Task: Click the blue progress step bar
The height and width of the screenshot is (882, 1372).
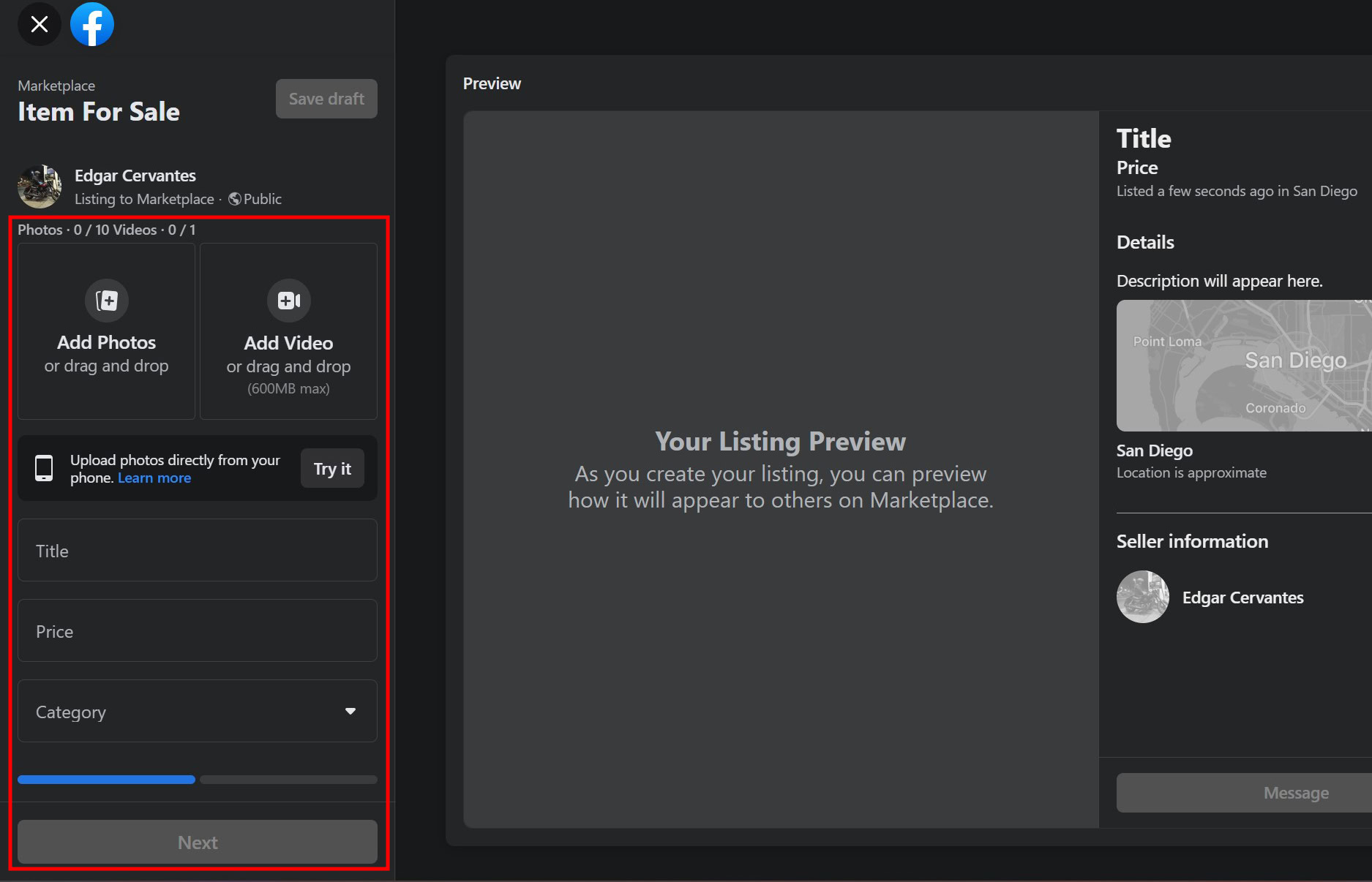Action: tap(107, 780)
